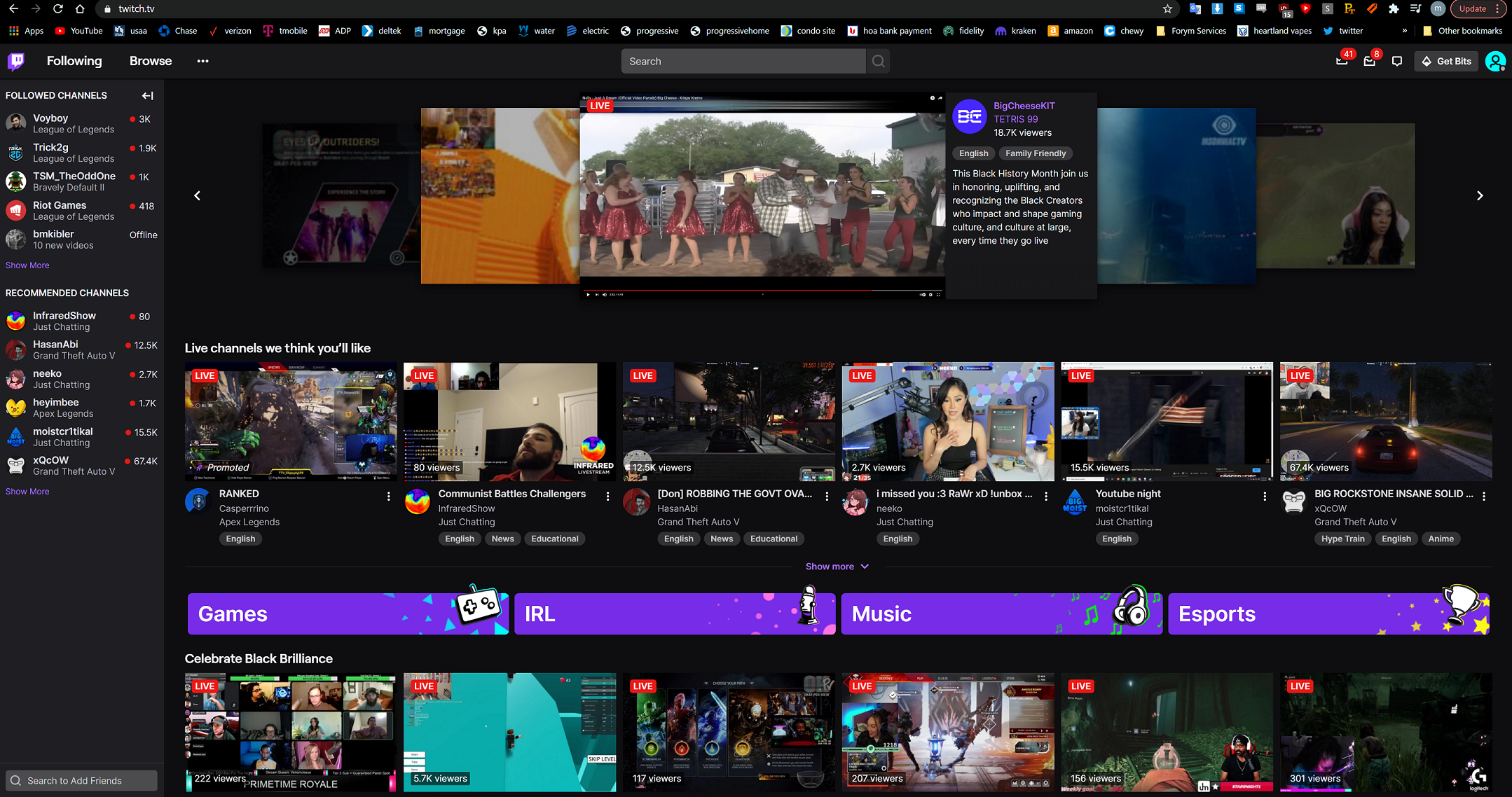The width and height of the screenshot is (1512, 797).
Task: Open Following page
Action: (74, 61)
